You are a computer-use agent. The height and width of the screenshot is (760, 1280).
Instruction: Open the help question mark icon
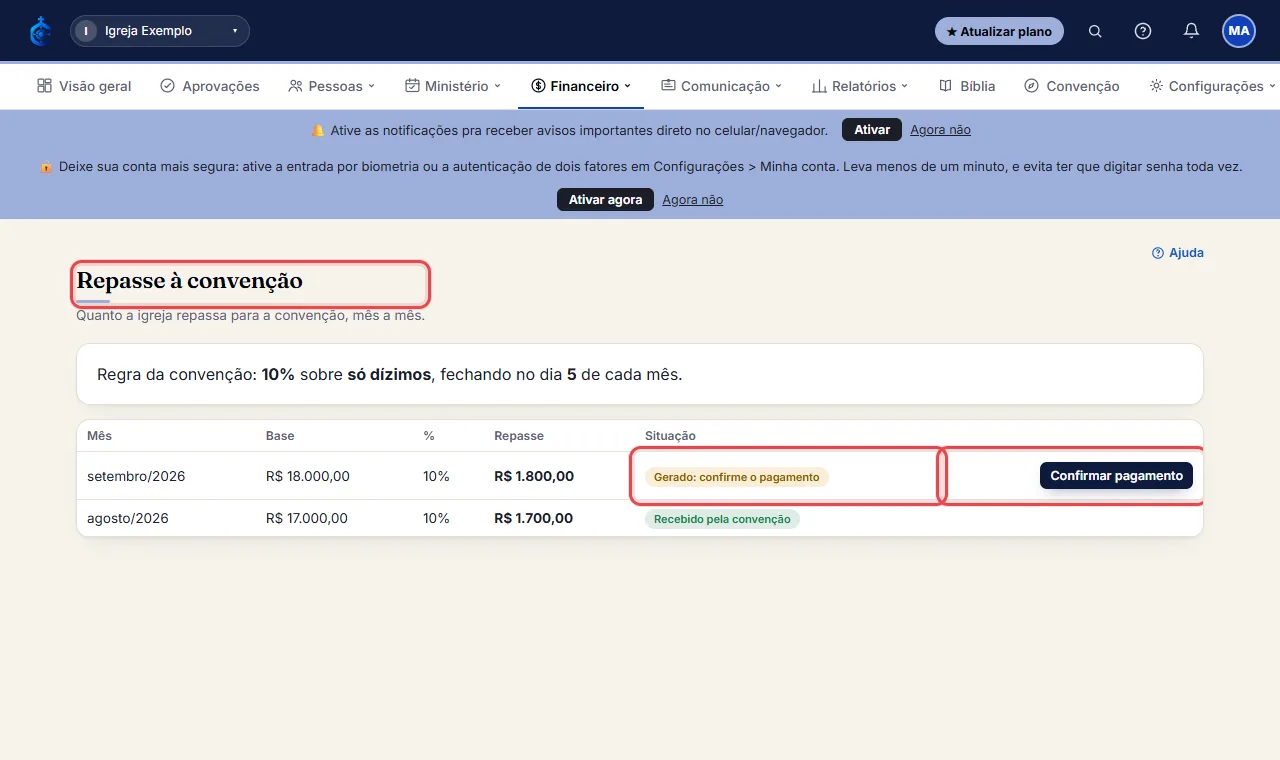pos(1143,31)
